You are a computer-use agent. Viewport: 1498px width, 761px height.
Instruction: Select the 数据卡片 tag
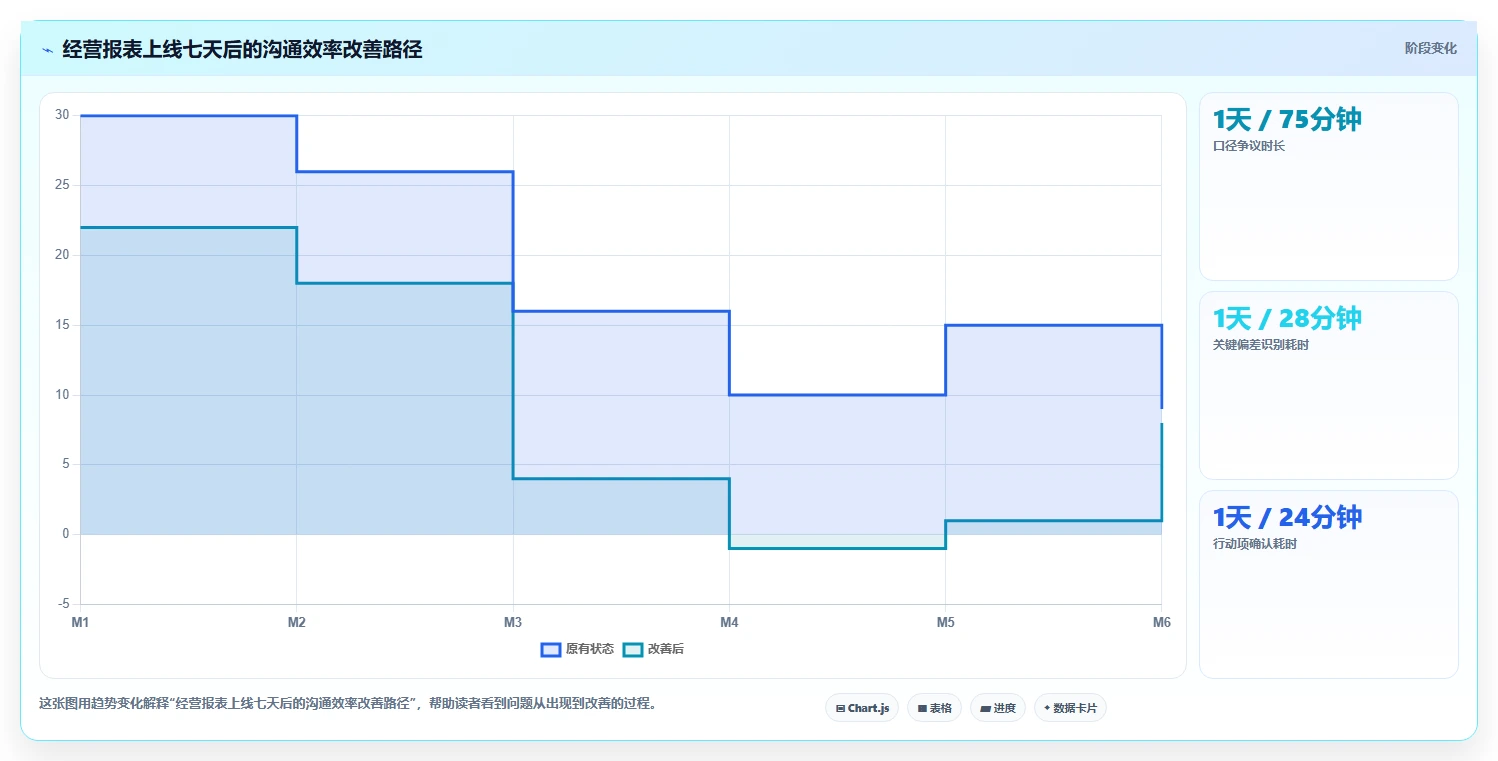pyautogui.click(x=1070, y=708)
